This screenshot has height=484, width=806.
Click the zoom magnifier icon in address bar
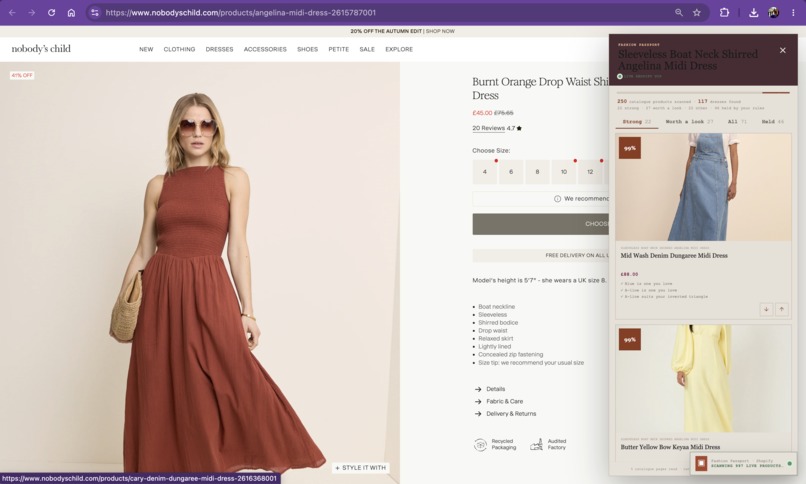tap(679, 13)
